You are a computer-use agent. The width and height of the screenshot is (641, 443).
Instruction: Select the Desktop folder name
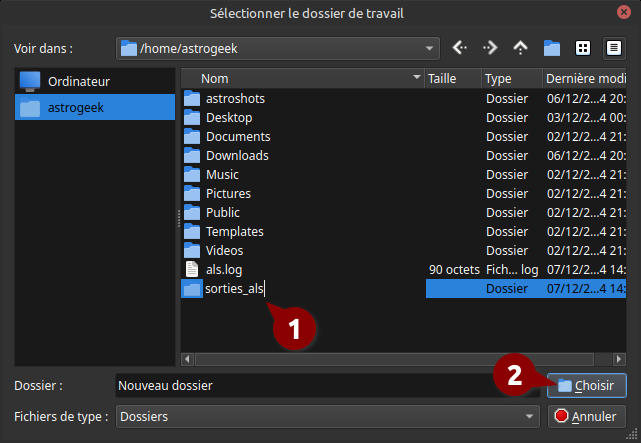pyautogui.click(x=229, y=118)
